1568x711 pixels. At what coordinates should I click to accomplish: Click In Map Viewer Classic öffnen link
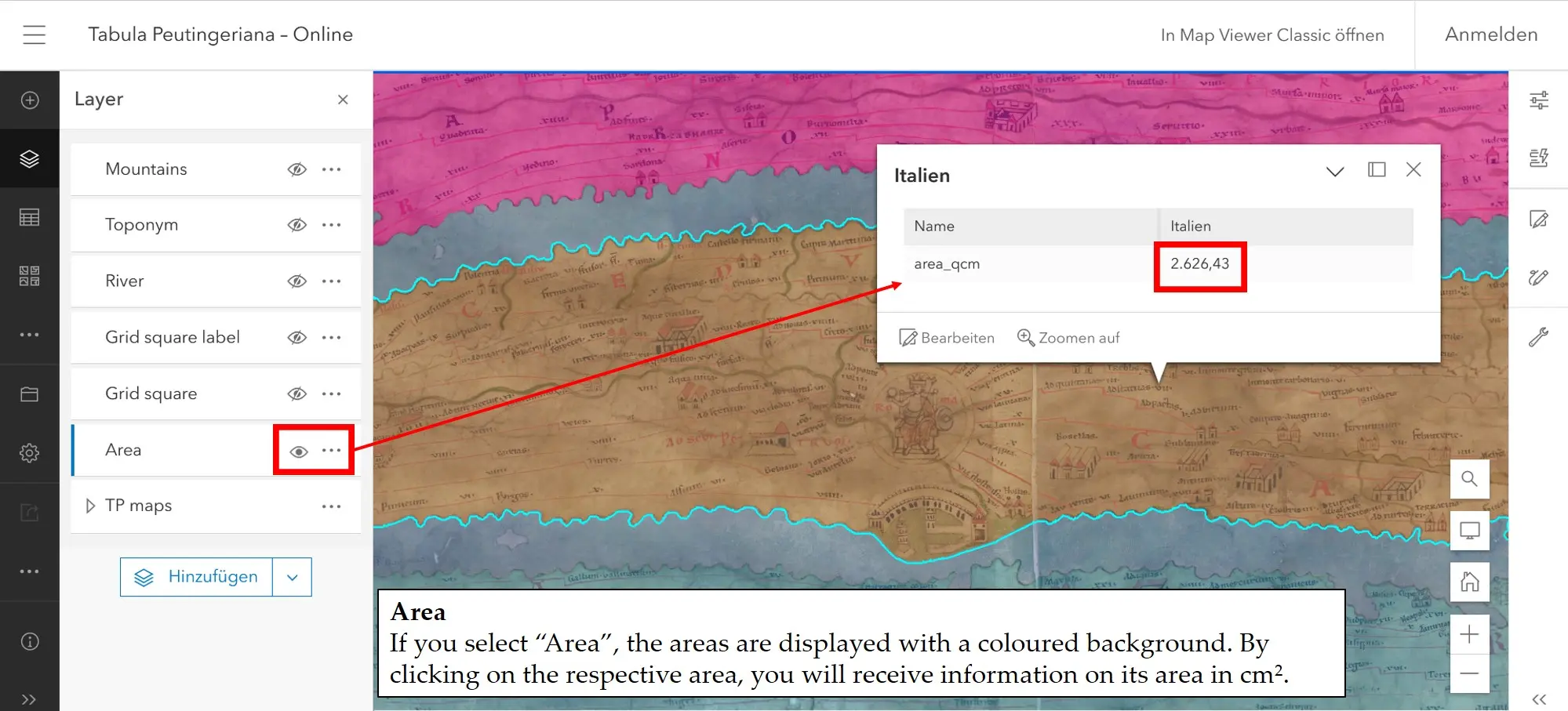(1272, 35)
